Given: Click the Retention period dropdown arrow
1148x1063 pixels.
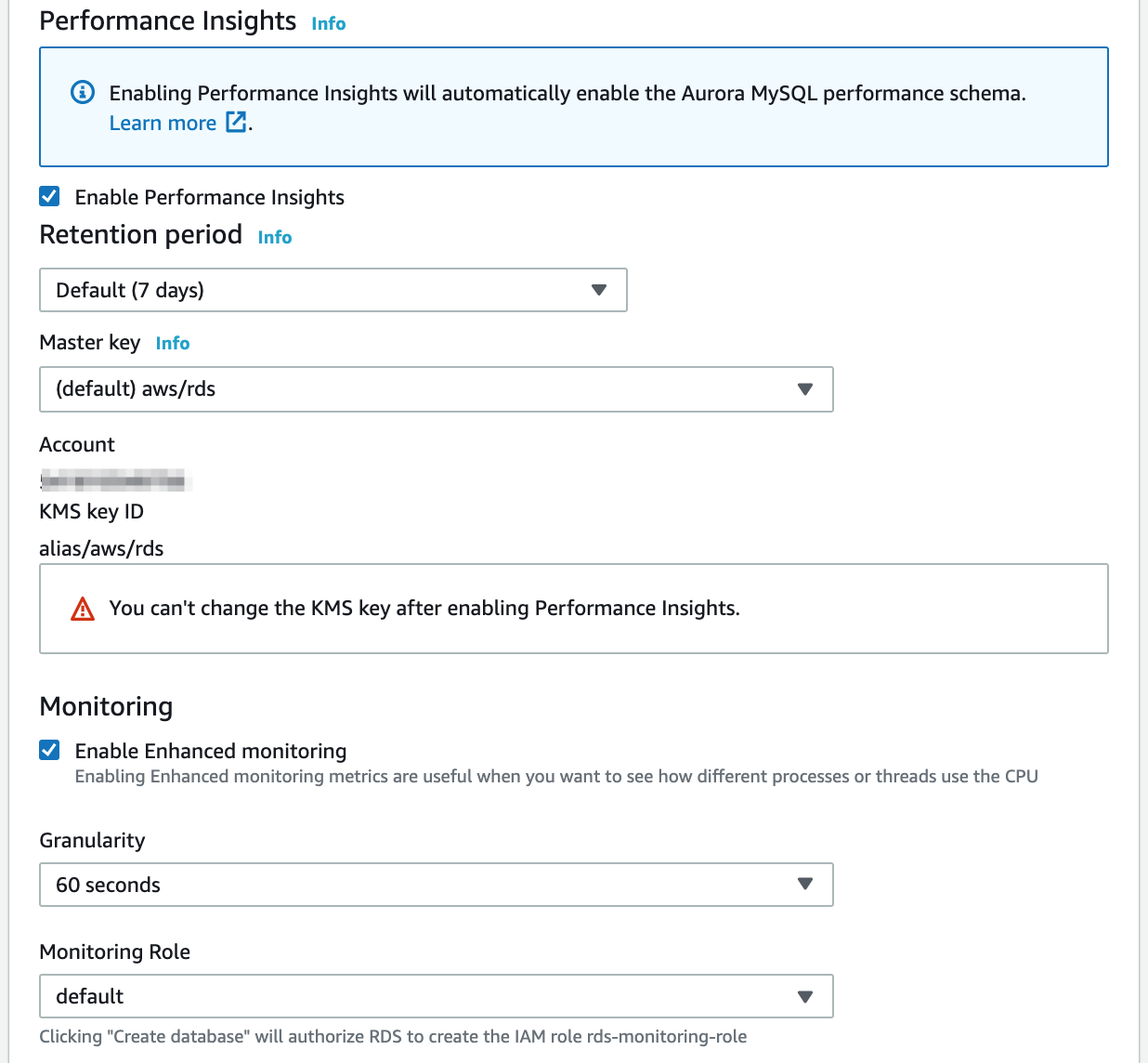Looking at the screenshot, I should click(x=599, y=290).
